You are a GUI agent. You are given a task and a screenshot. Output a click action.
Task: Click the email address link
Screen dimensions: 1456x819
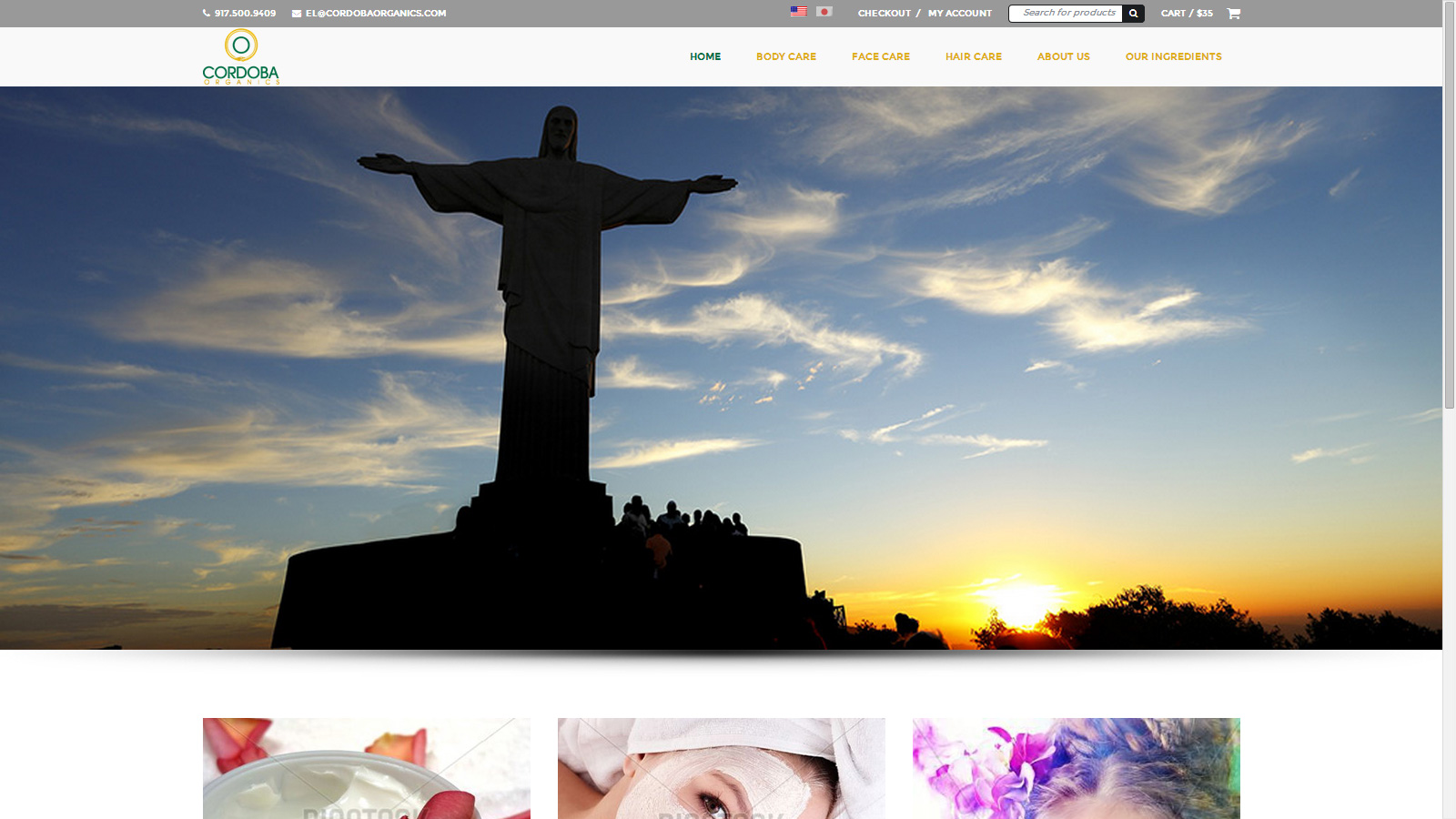[x=376, y=14]
